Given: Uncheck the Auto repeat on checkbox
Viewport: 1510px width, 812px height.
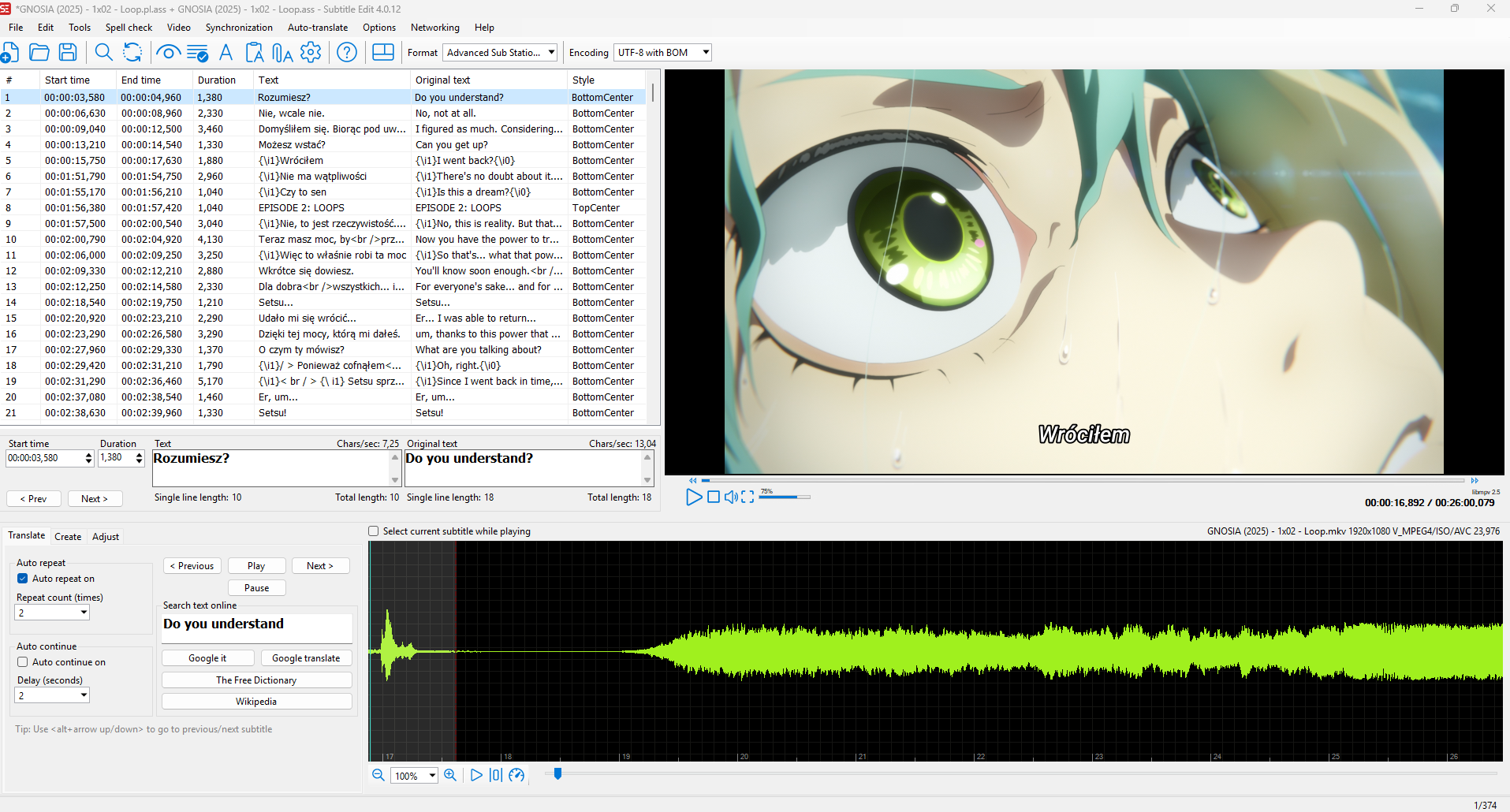Looking at the screenshot, I should pos(23,579).
